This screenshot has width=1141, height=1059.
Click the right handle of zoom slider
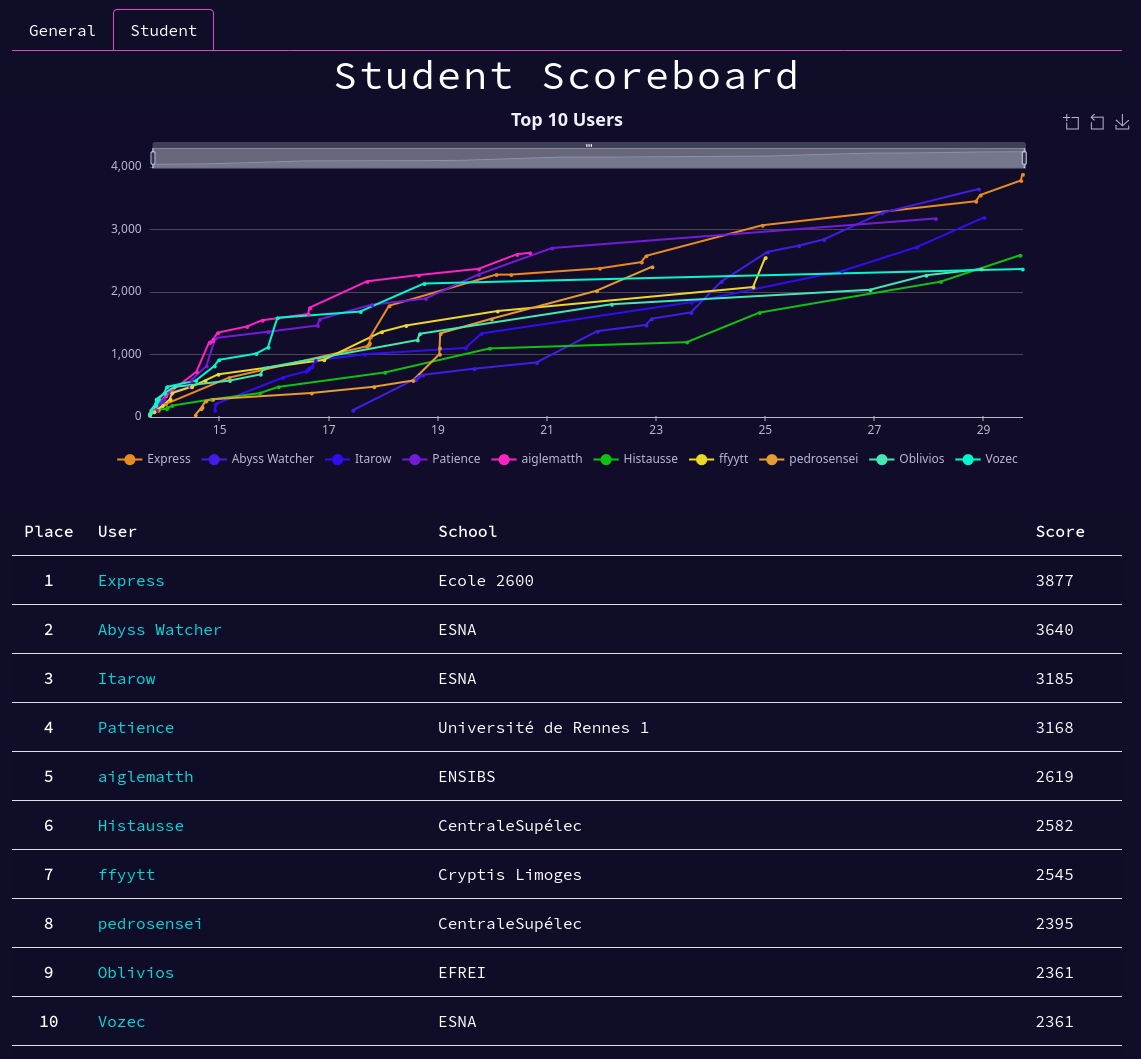[1025, 158]
